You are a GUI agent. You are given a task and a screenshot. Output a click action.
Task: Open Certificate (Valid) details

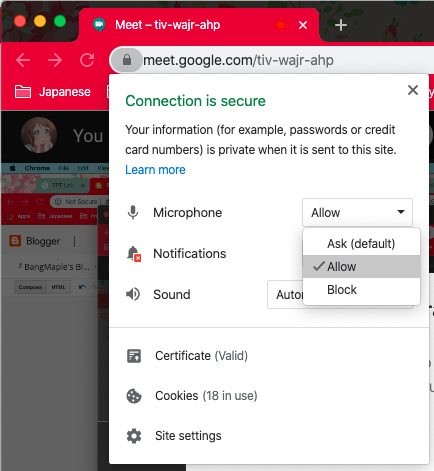pos(202,356)
